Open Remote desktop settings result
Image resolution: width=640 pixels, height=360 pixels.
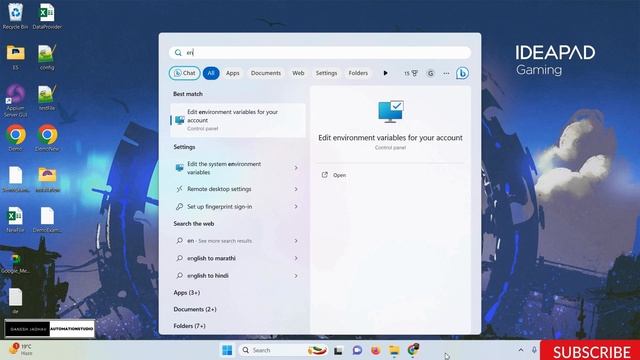(230, 189)
